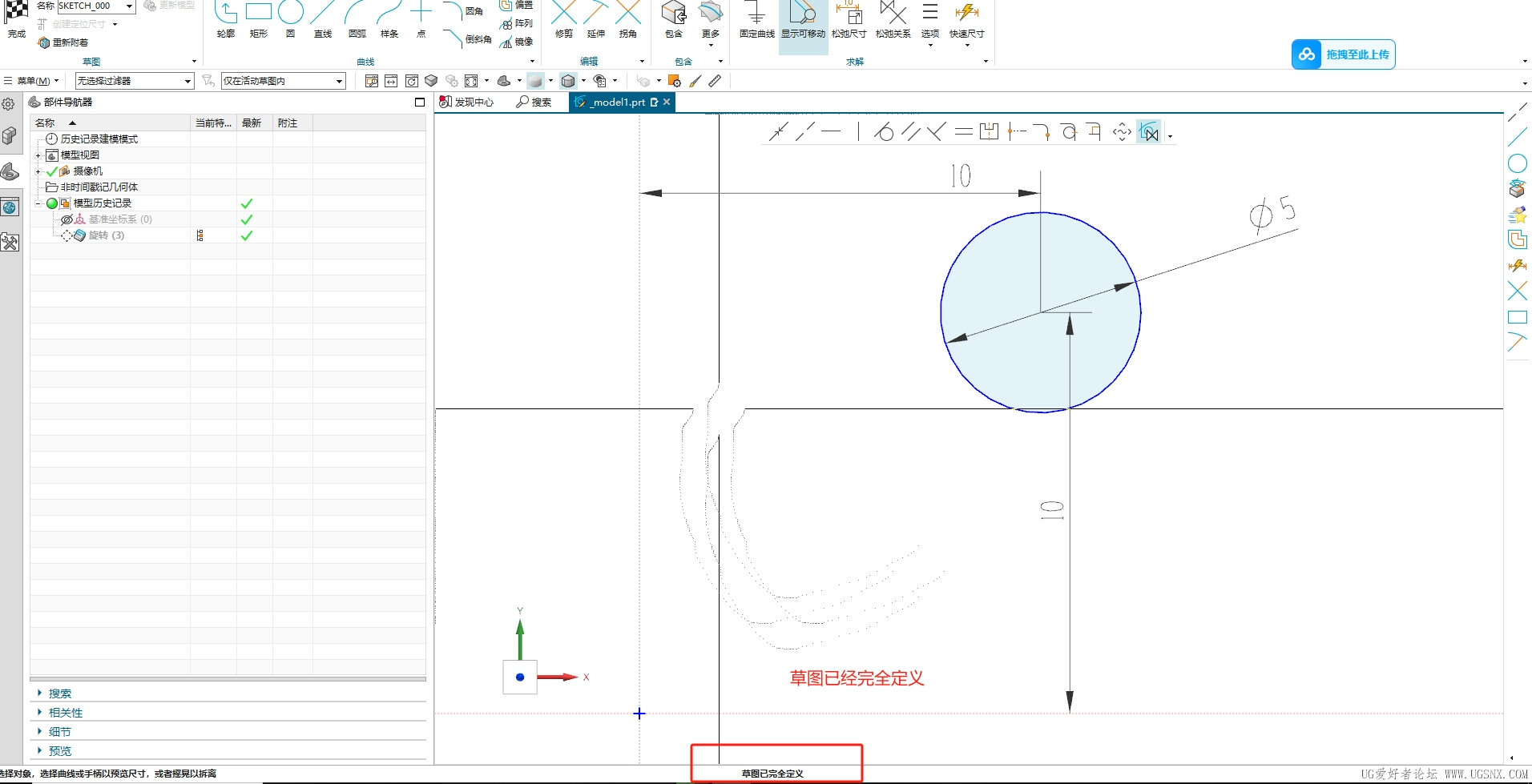Click the 倒斜角 chamfer tool
This screenshot has width=1532, height=784.
[x=467, y=38]
